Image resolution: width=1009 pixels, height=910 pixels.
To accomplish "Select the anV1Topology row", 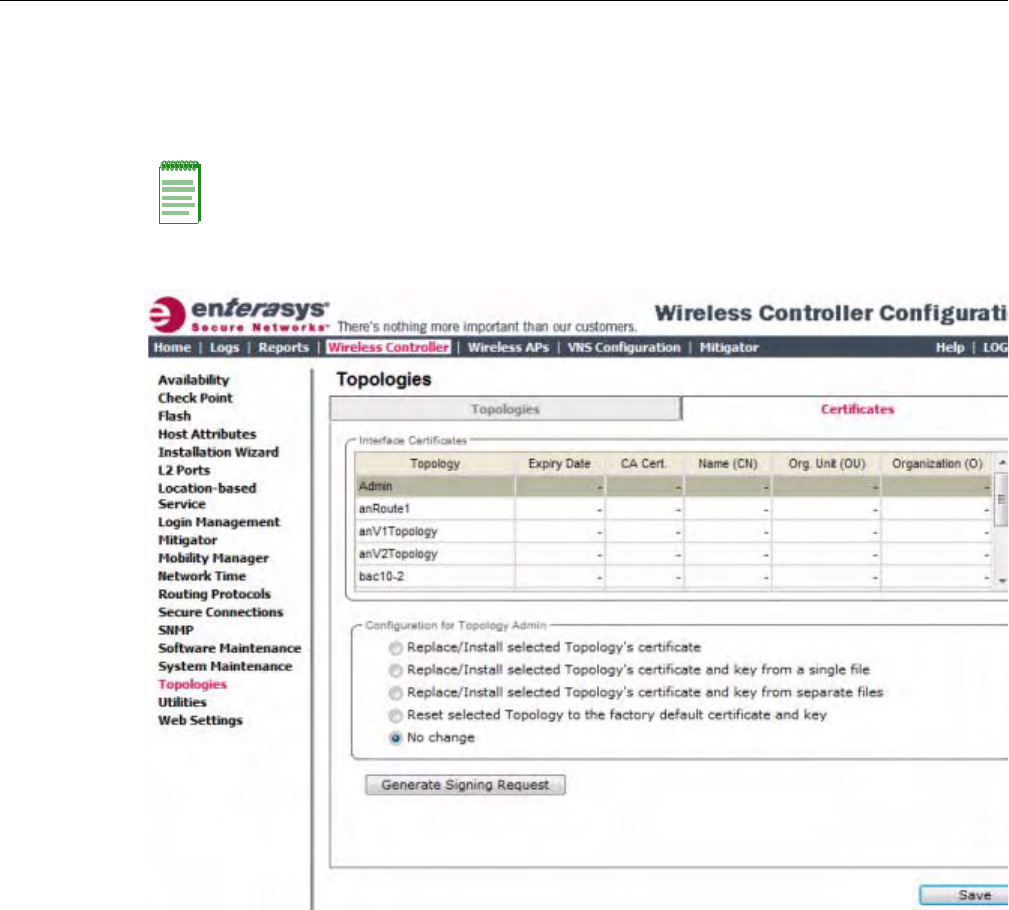I will [673, 531].
